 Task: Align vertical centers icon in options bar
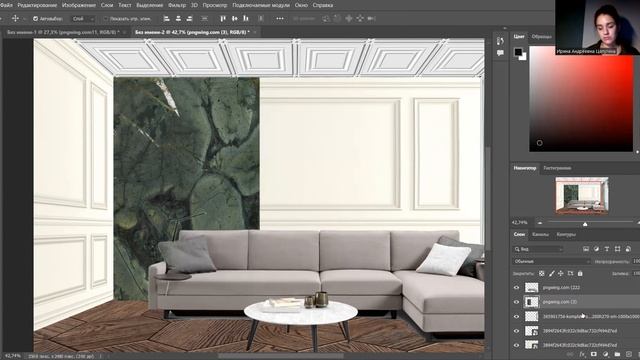(x=235, y=18)
